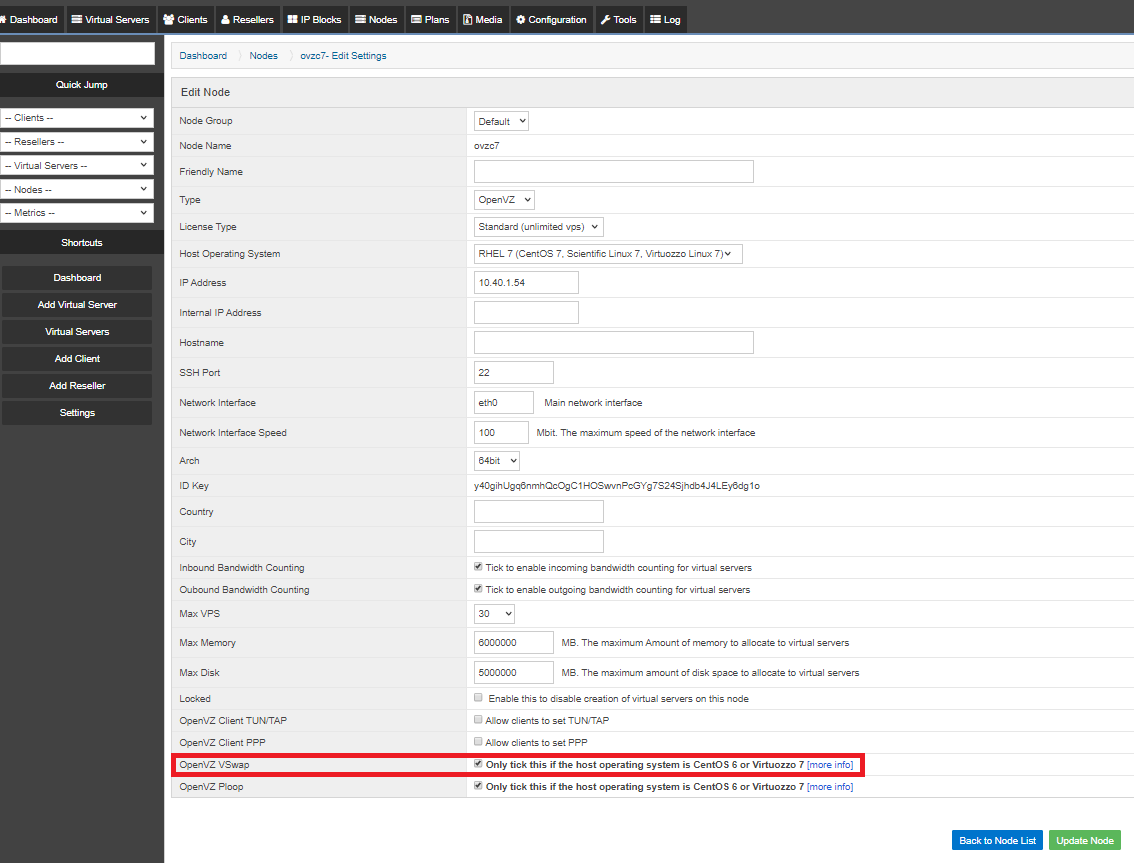
Task: Expand the Metrics quick jump dropdown
Action: pyautogui.click(x=77, y=213)
